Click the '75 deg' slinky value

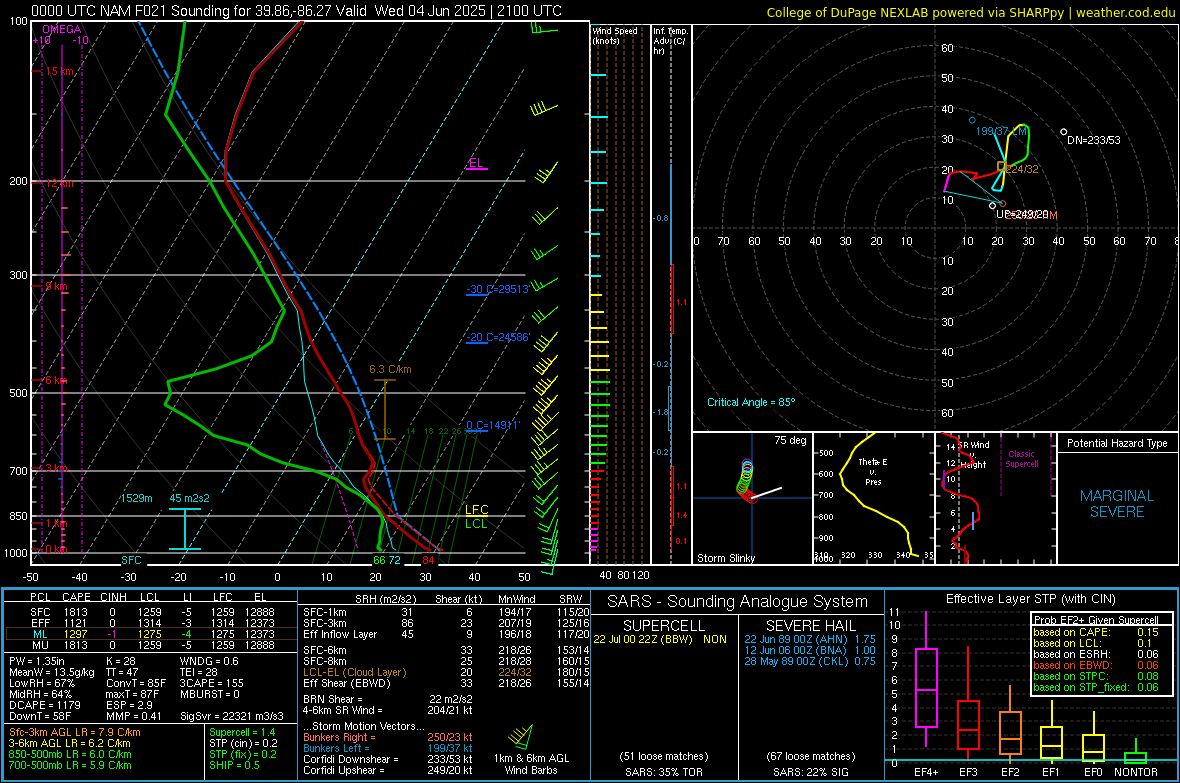(x=790, y=440)
